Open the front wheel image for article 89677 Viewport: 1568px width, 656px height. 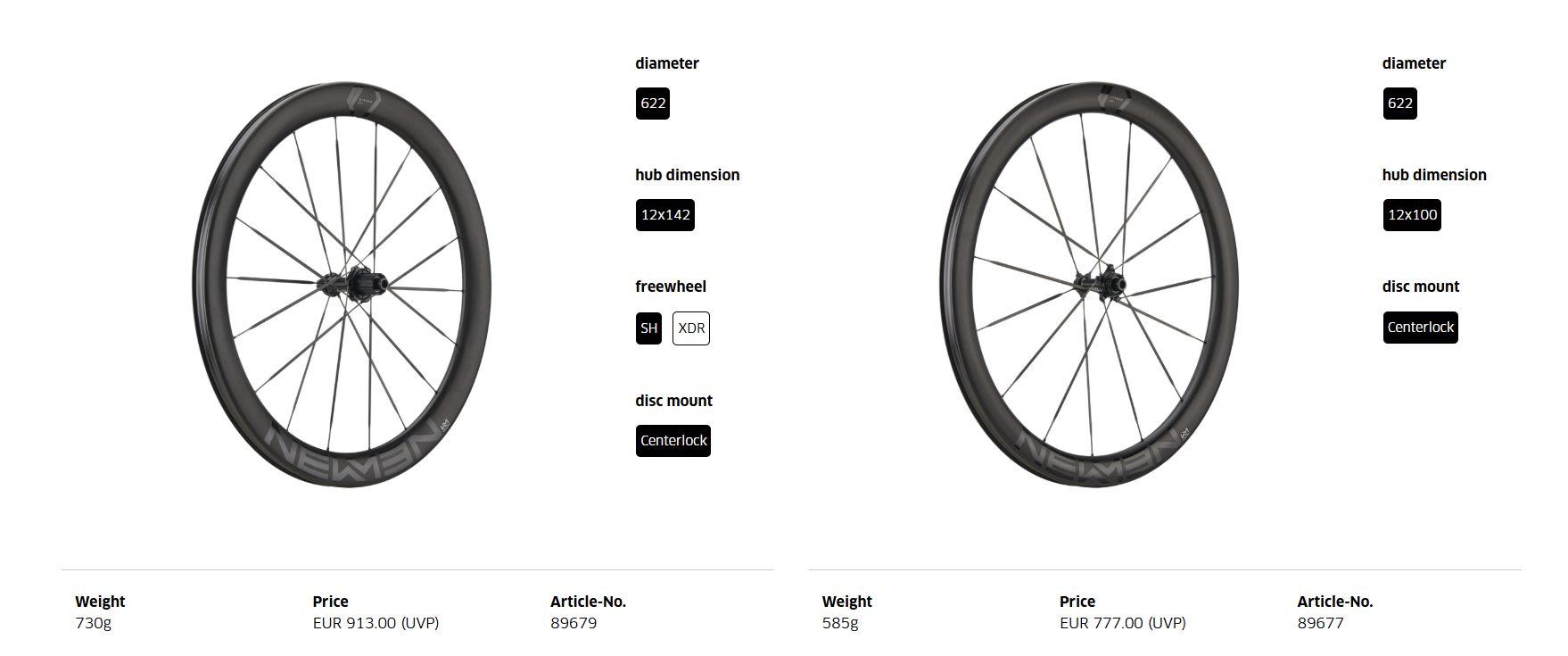[1089, 285]
